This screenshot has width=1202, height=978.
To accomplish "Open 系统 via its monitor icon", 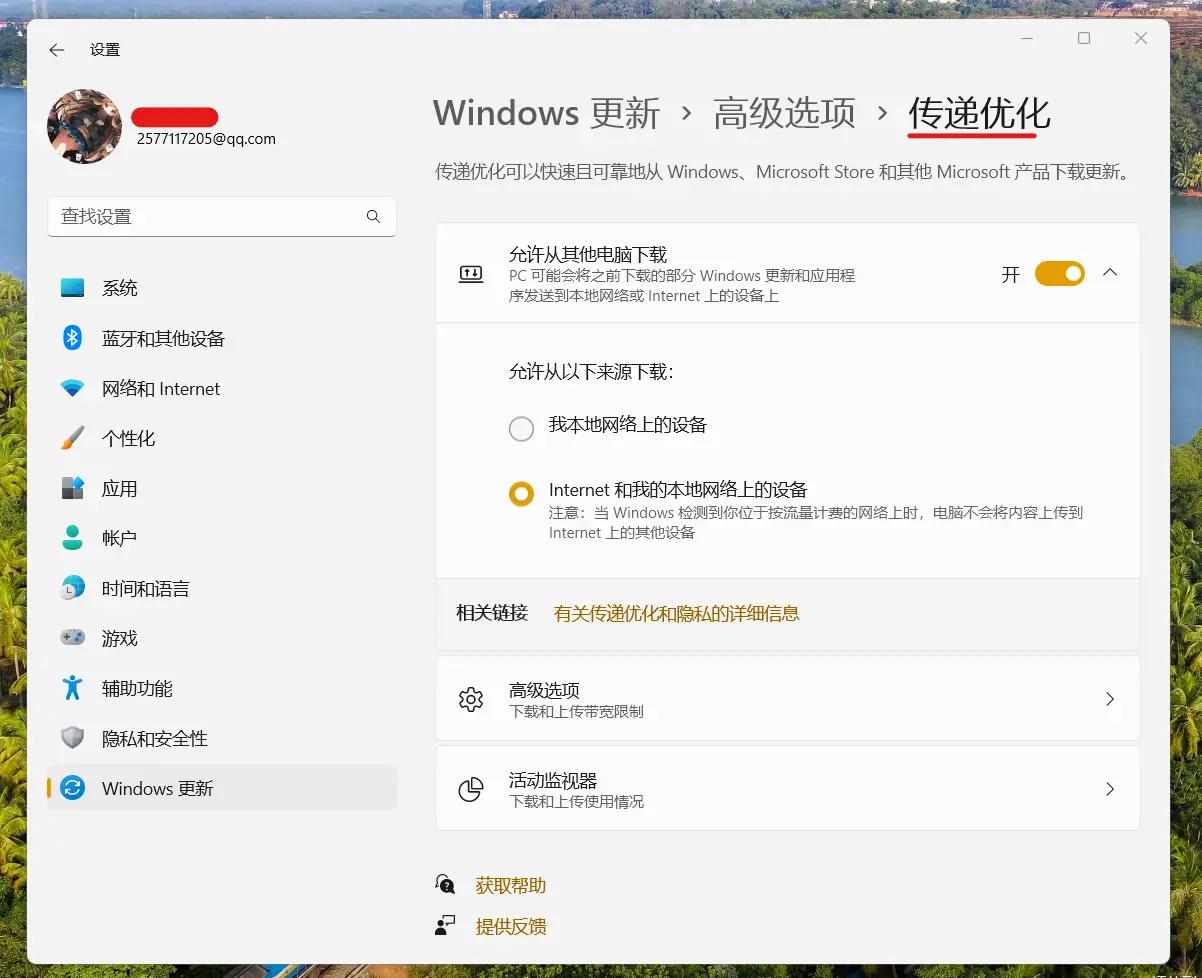I will click(x=72, y=288).
